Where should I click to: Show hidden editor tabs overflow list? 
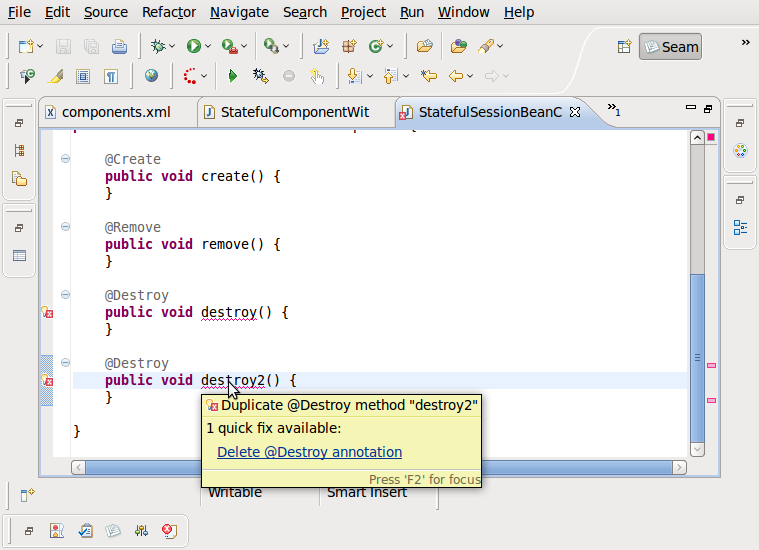(613, 111)
